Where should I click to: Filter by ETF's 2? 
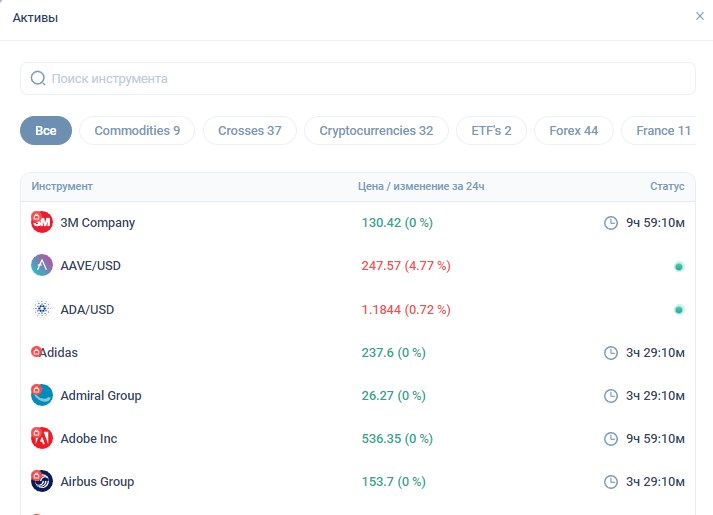492,130
